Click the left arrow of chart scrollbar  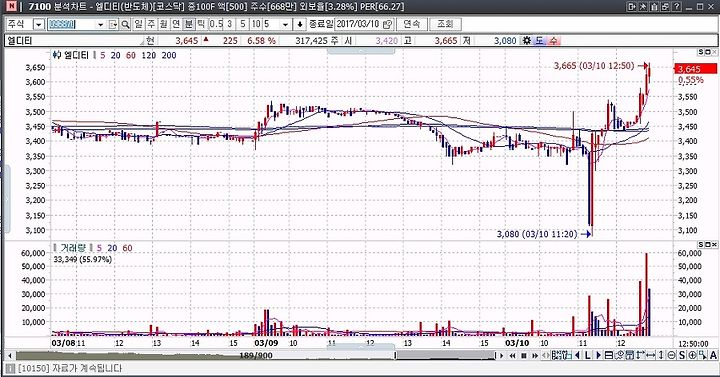[x=10, y=355]
